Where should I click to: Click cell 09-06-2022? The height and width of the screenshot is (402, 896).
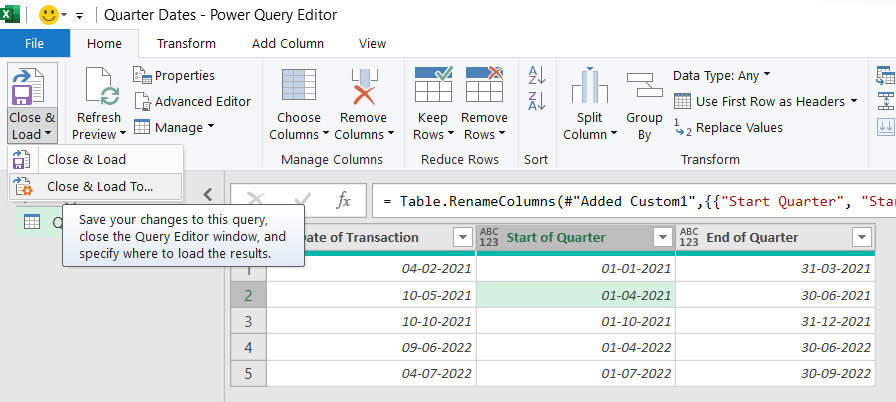tap(371, 348)
